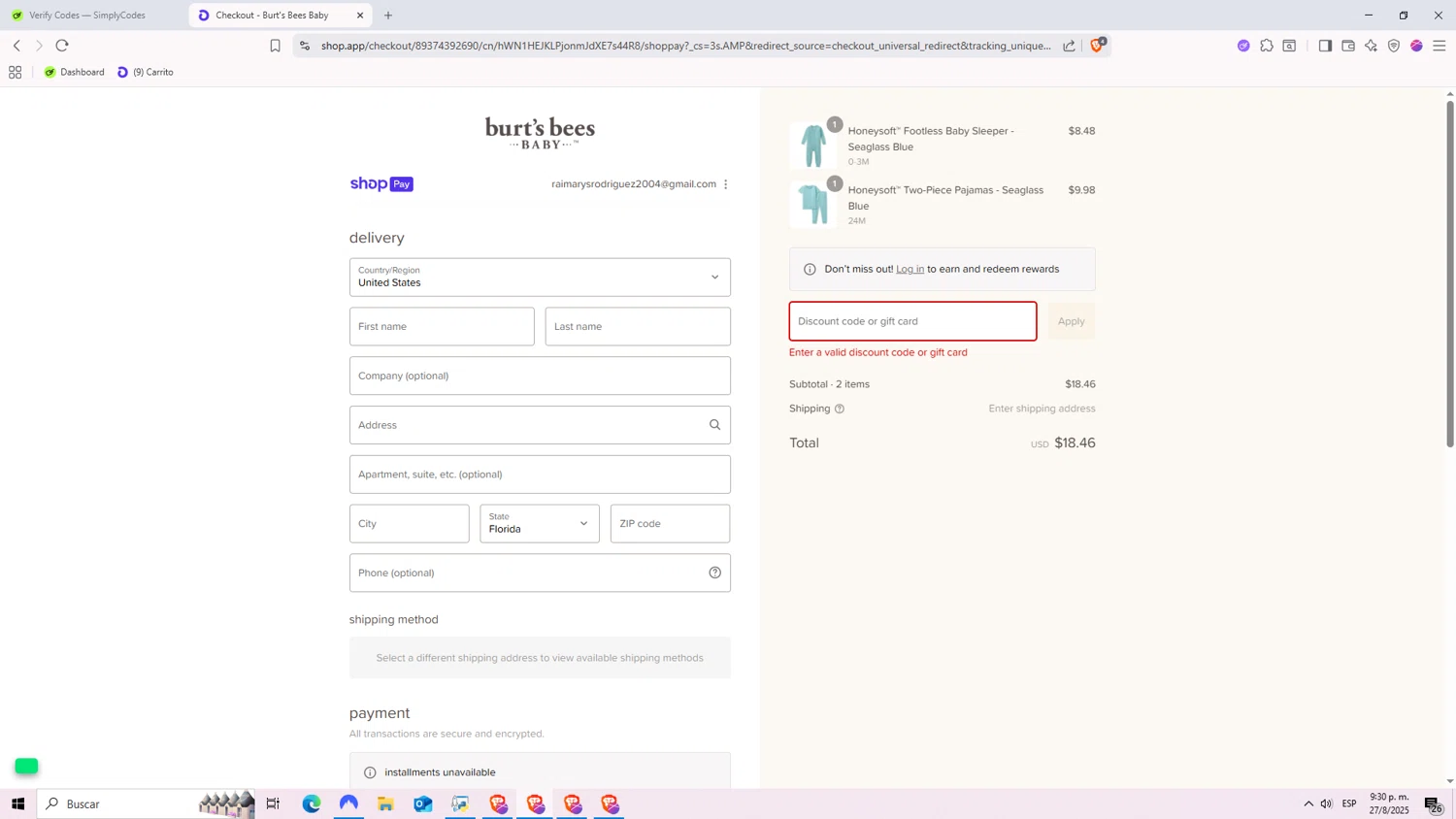This screenshot has height=819, width=1456.
Task: Click the $18.46 total amount
Action: coord(1075,443)
